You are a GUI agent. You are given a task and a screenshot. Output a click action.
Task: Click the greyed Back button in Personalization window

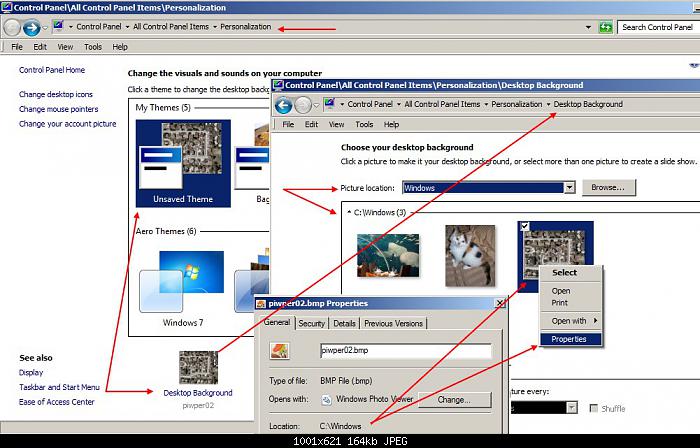pos(12,28)
